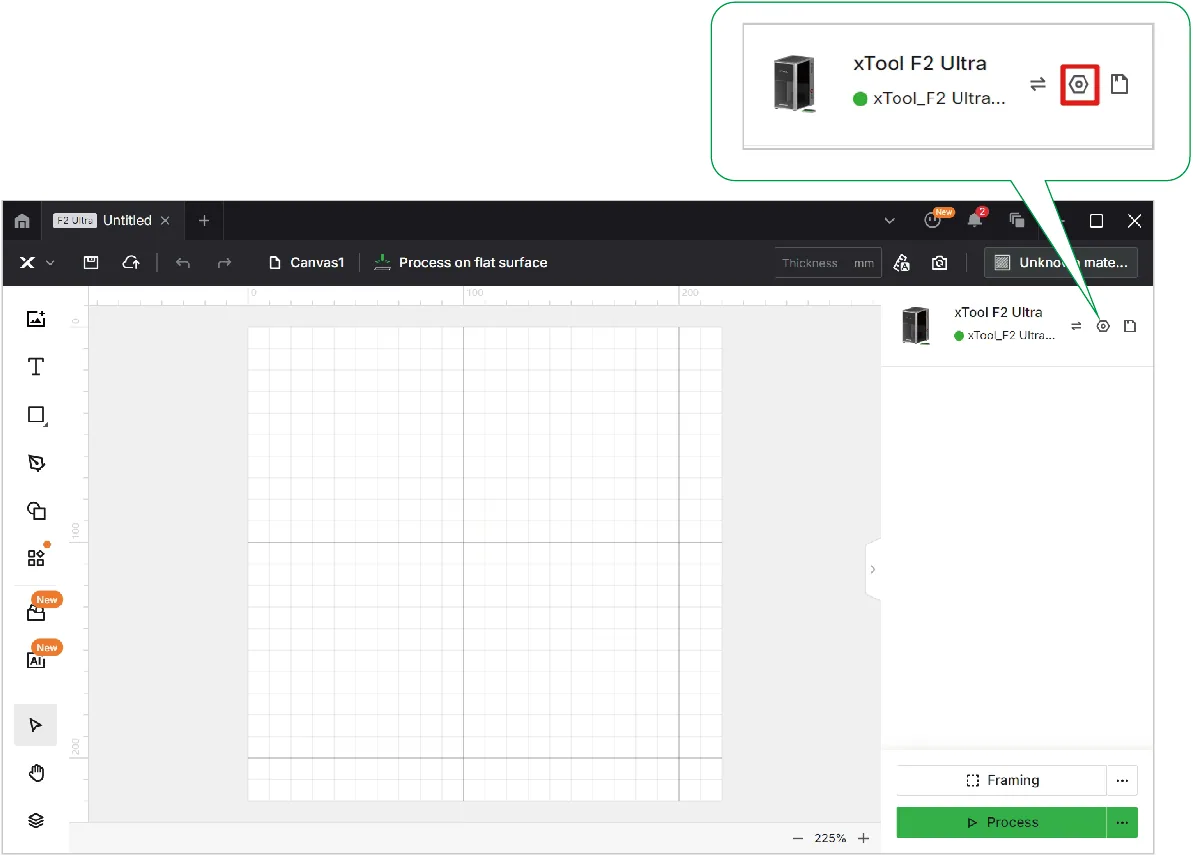Expand the title bar dropdown chevron
1193x855 pixels.
pyautogui.click(x=889, y=221)
